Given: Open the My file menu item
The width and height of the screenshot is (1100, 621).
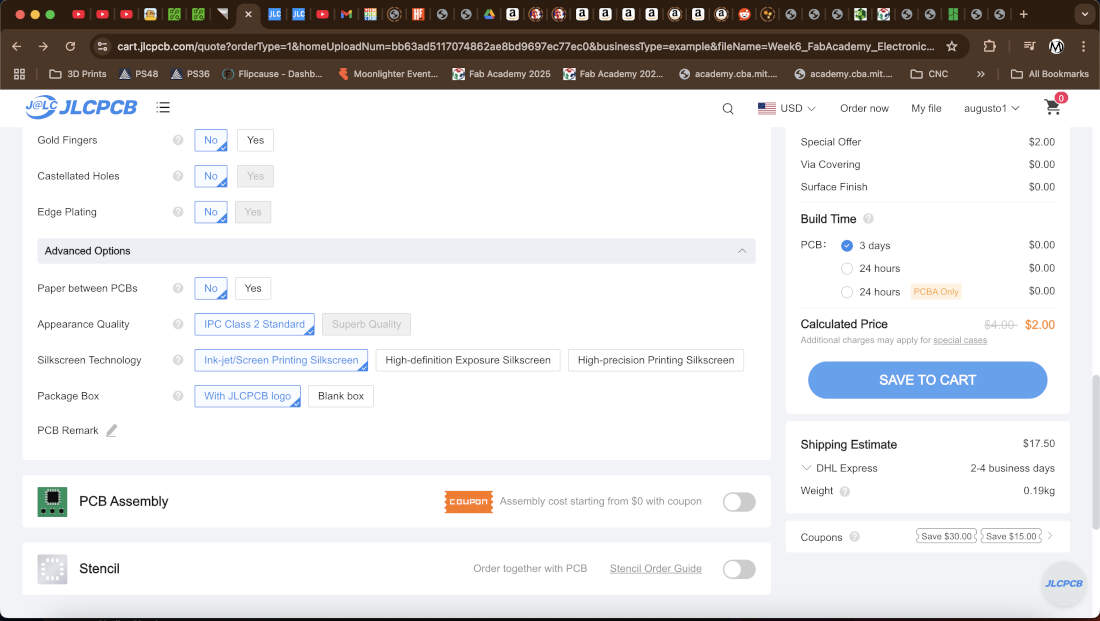Looking at the screenshot, I should (926, 108).
